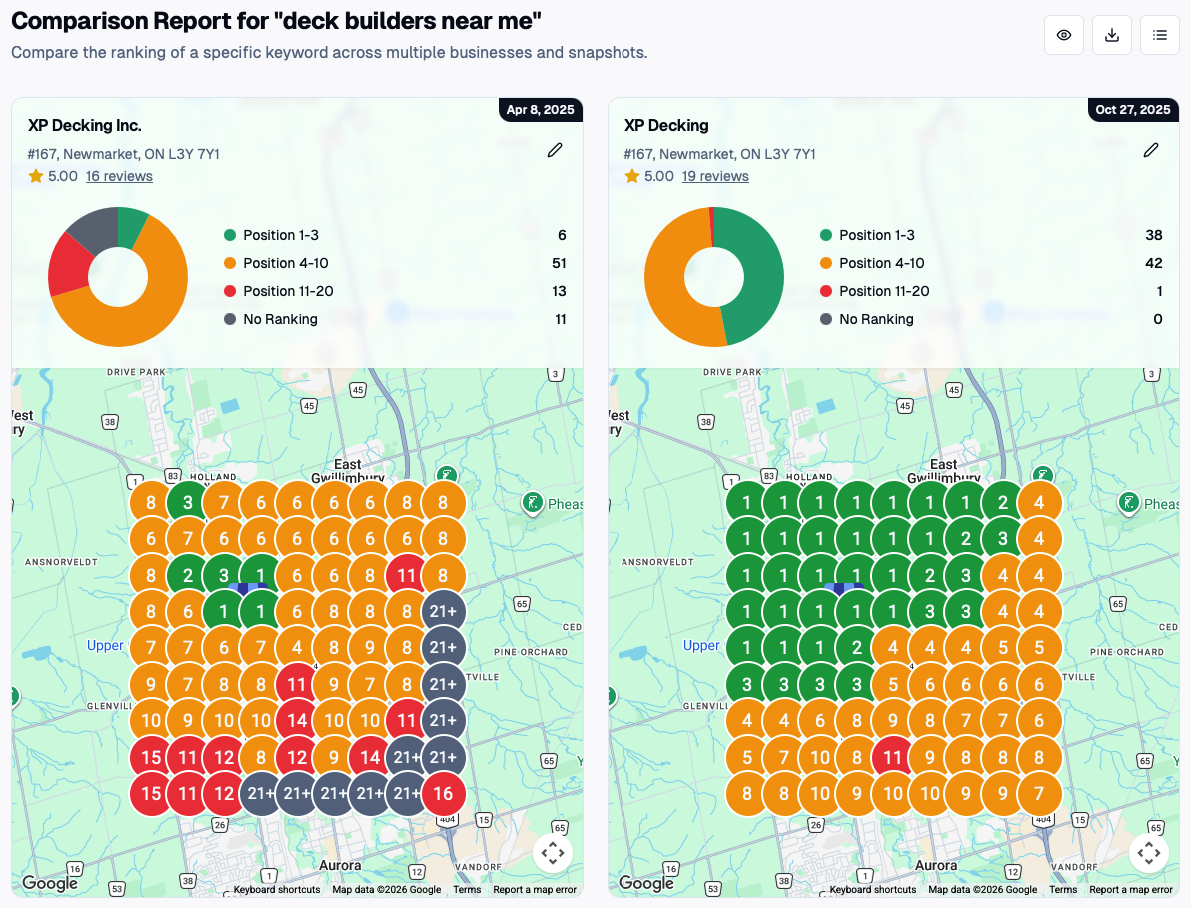
Task: Click Report a map error on left map
Action: (x=535, y=890)
